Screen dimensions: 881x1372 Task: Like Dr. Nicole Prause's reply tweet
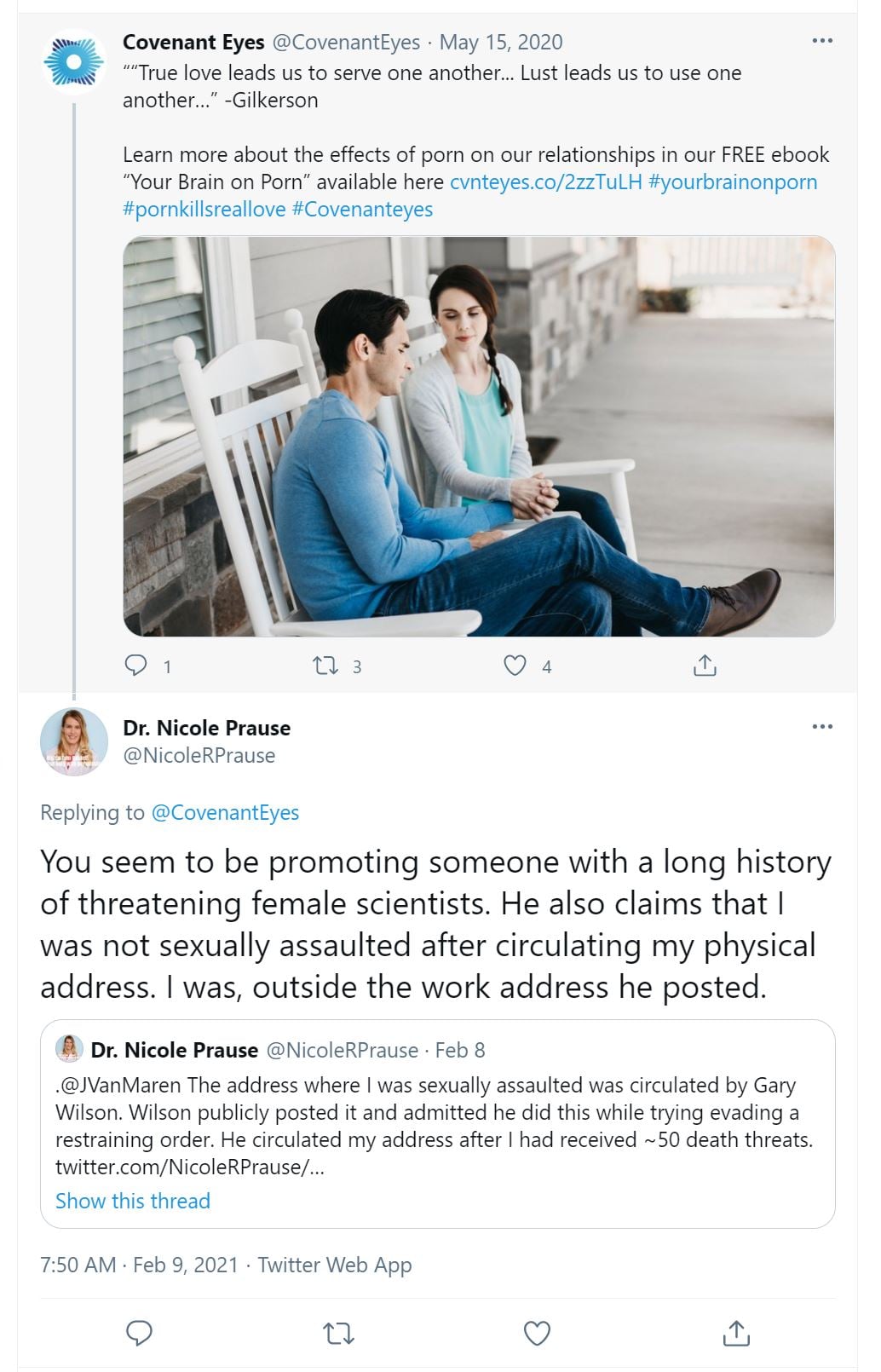(537, 1333)
